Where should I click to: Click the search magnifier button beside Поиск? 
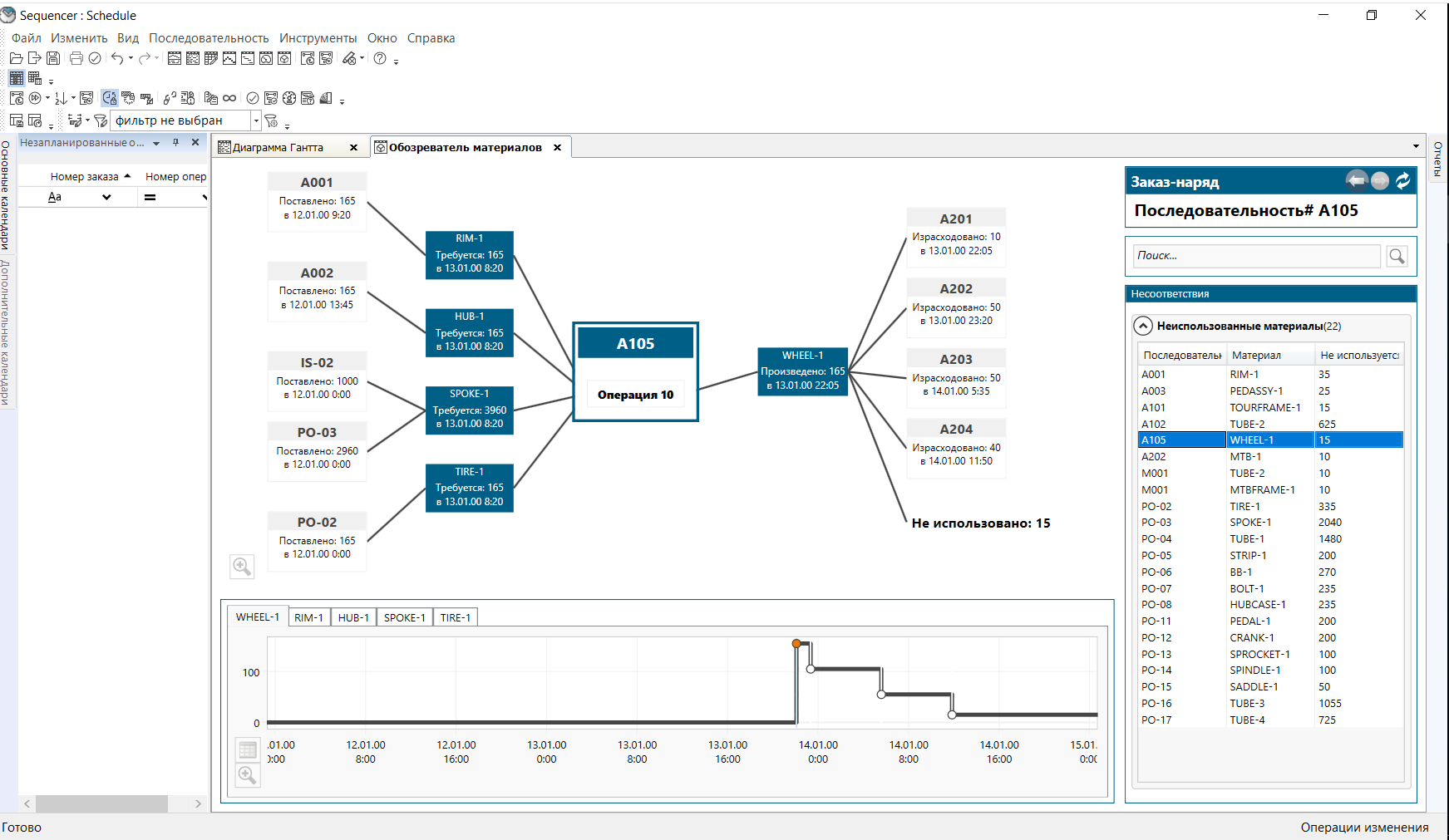(1397, 256)
